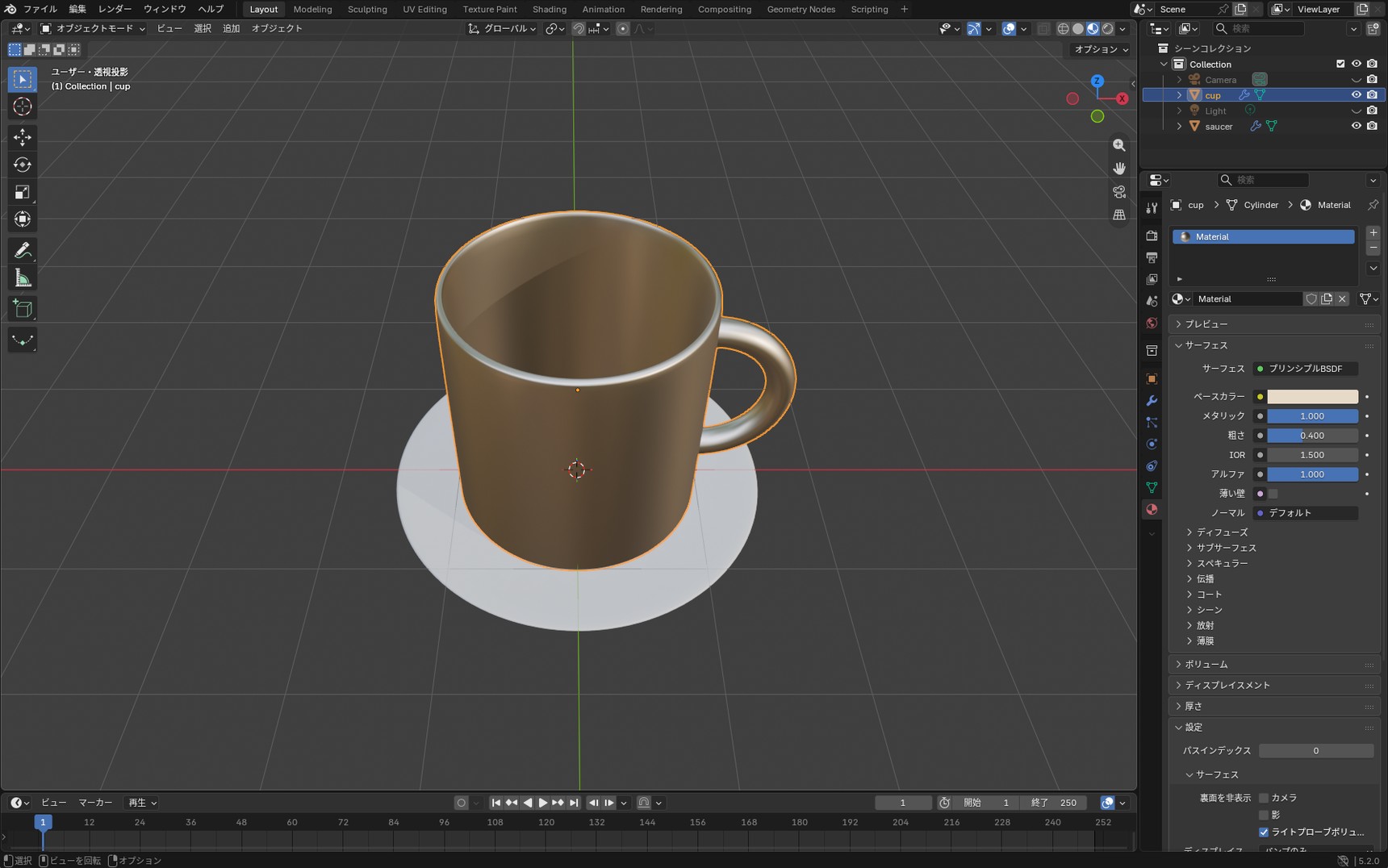The width and height of the screenshot is (1388, 868).
Task: Open the Physics properties tab
Action: point(1152,444)
